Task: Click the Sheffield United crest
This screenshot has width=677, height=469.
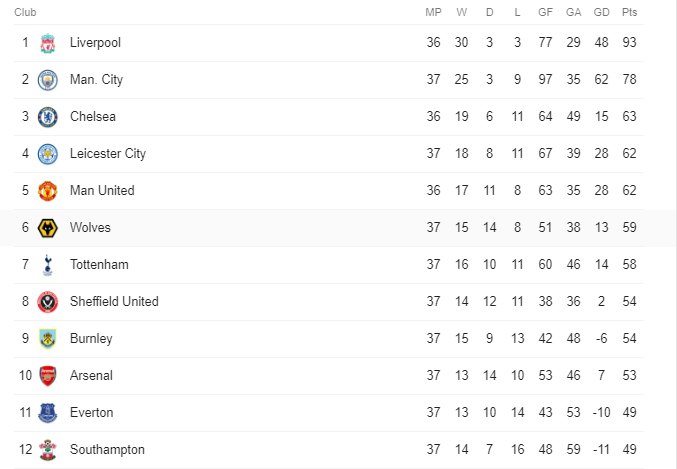Action: (47, 302)
